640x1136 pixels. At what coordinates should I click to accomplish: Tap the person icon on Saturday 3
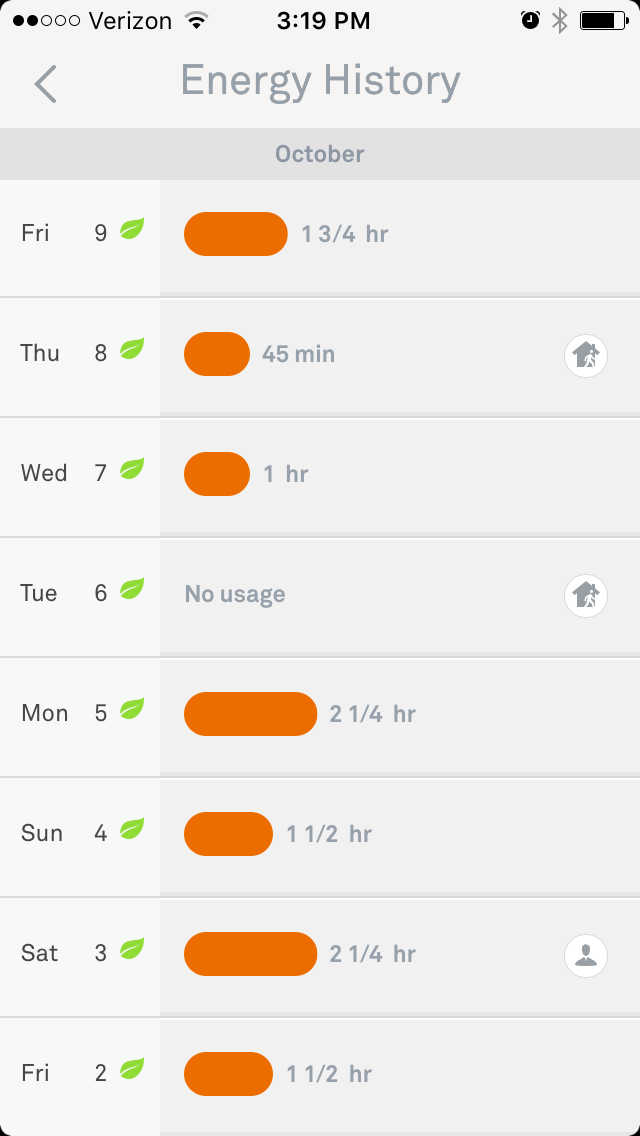[586, 955]
